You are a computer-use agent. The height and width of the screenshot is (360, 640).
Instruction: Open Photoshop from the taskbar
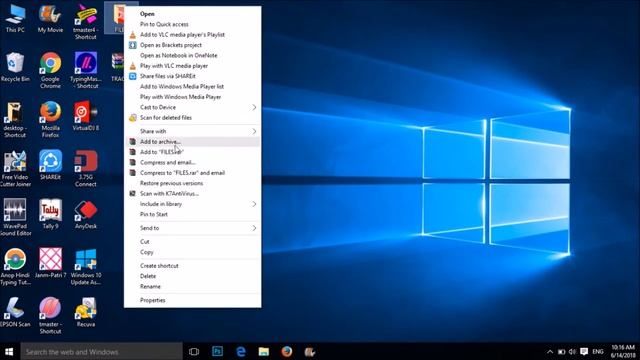218,351
